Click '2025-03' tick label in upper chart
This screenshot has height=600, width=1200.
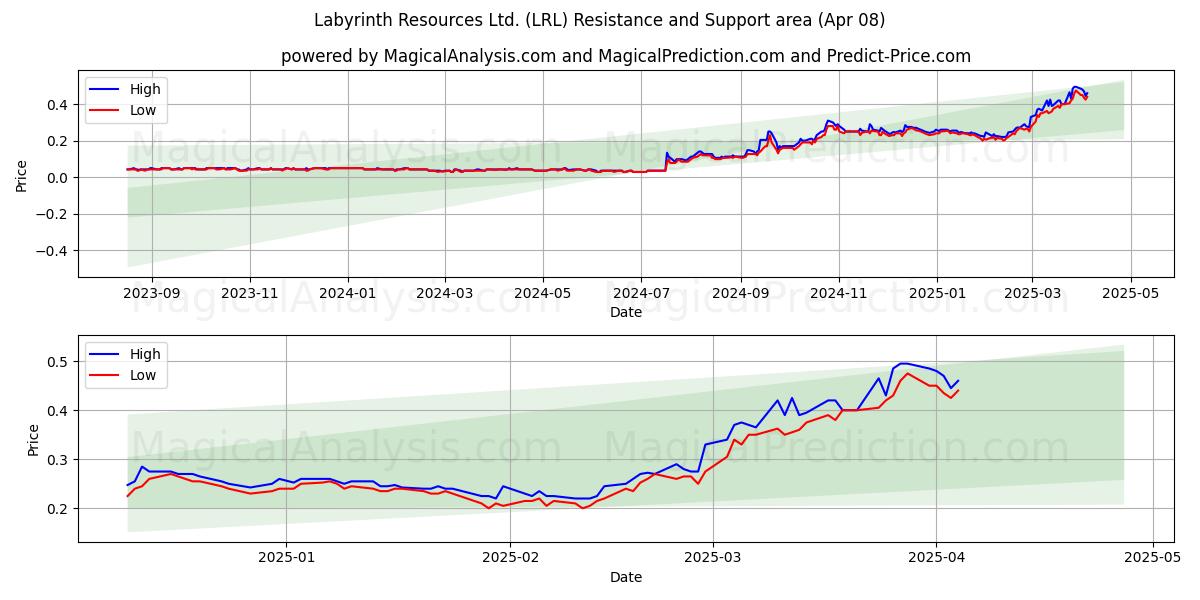(x=1031, y=293)
